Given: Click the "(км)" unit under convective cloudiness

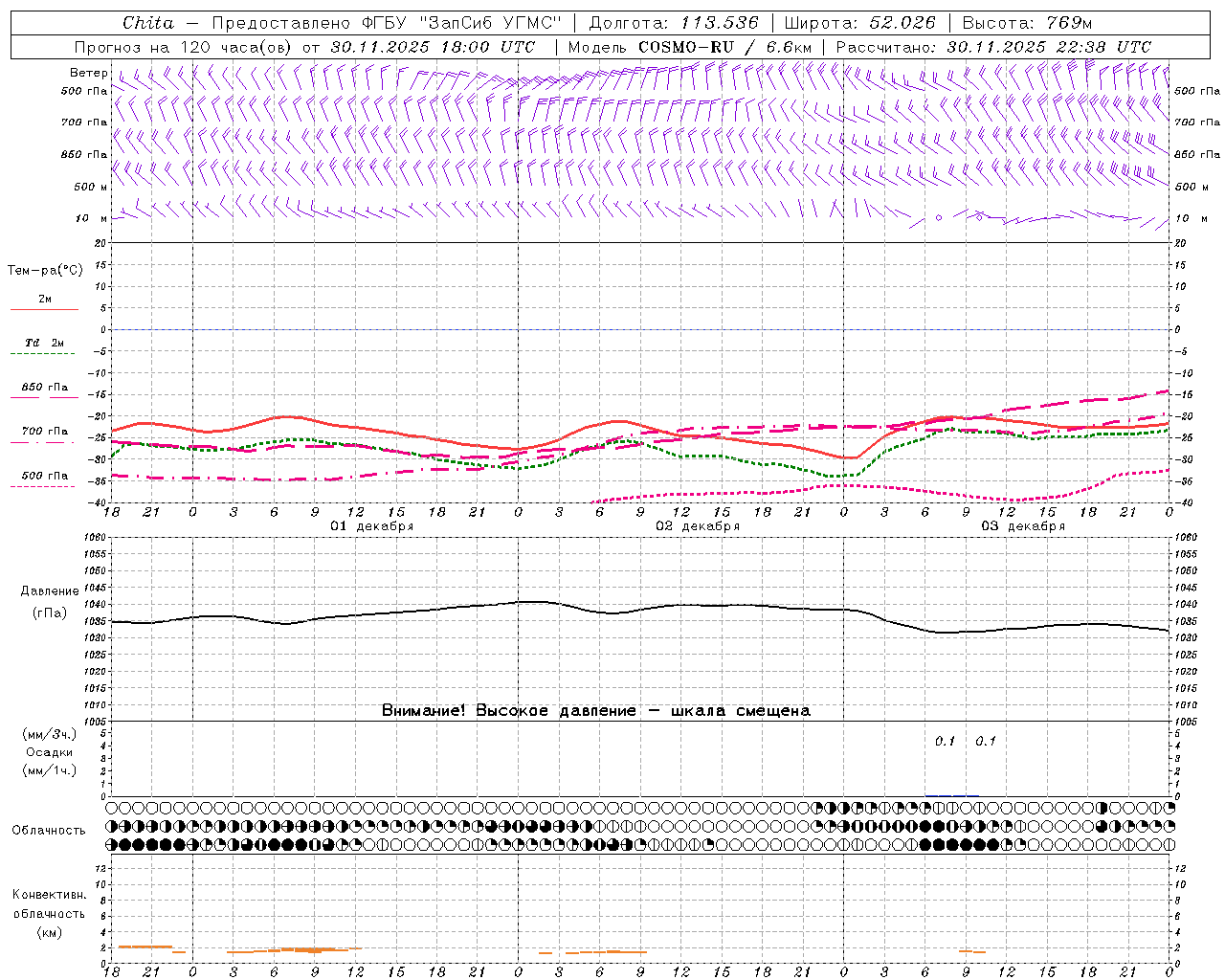Looking at the screenshot, I should point(49,932).
